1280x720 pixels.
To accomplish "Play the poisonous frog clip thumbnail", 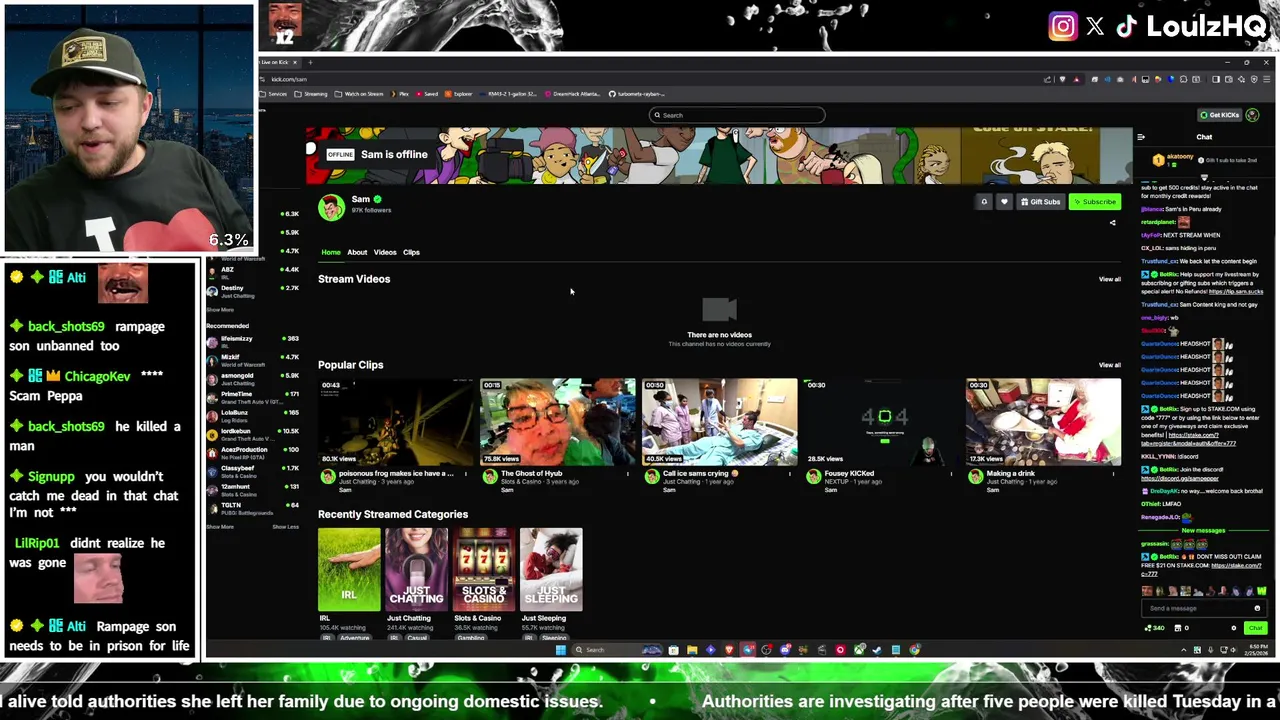I will point(395,422).
